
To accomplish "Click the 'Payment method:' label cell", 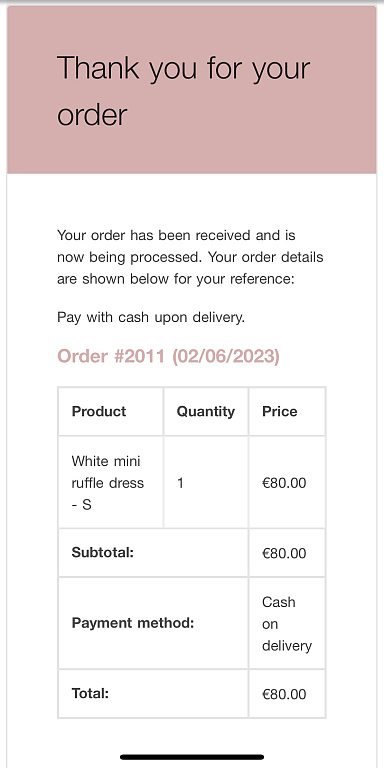I will [x=153, y=623].
